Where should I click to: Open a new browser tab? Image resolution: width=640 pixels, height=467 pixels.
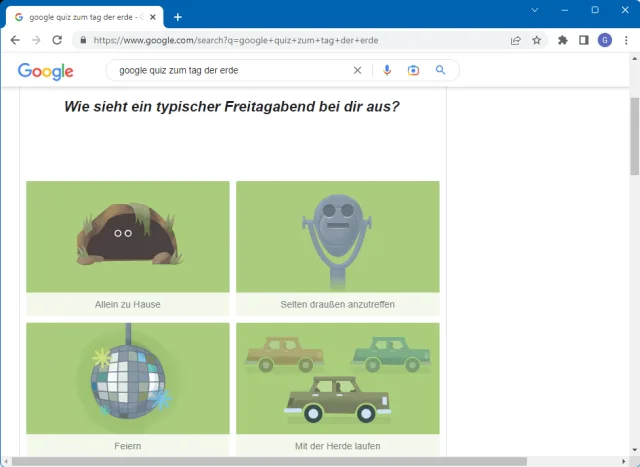[x=178, y=17]
